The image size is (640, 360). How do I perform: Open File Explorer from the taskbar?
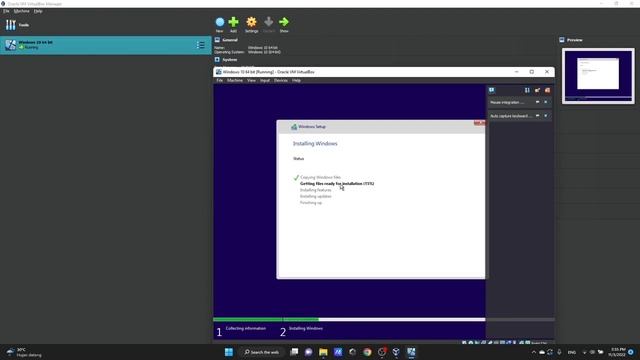tap(323, 352)
